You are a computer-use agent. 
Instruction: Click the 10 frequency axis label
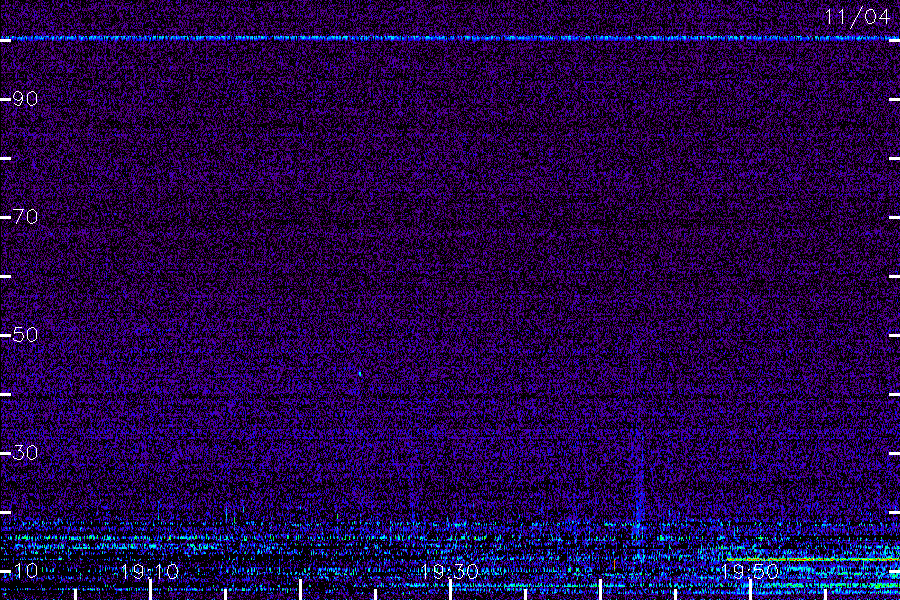(x=25, y=571)
